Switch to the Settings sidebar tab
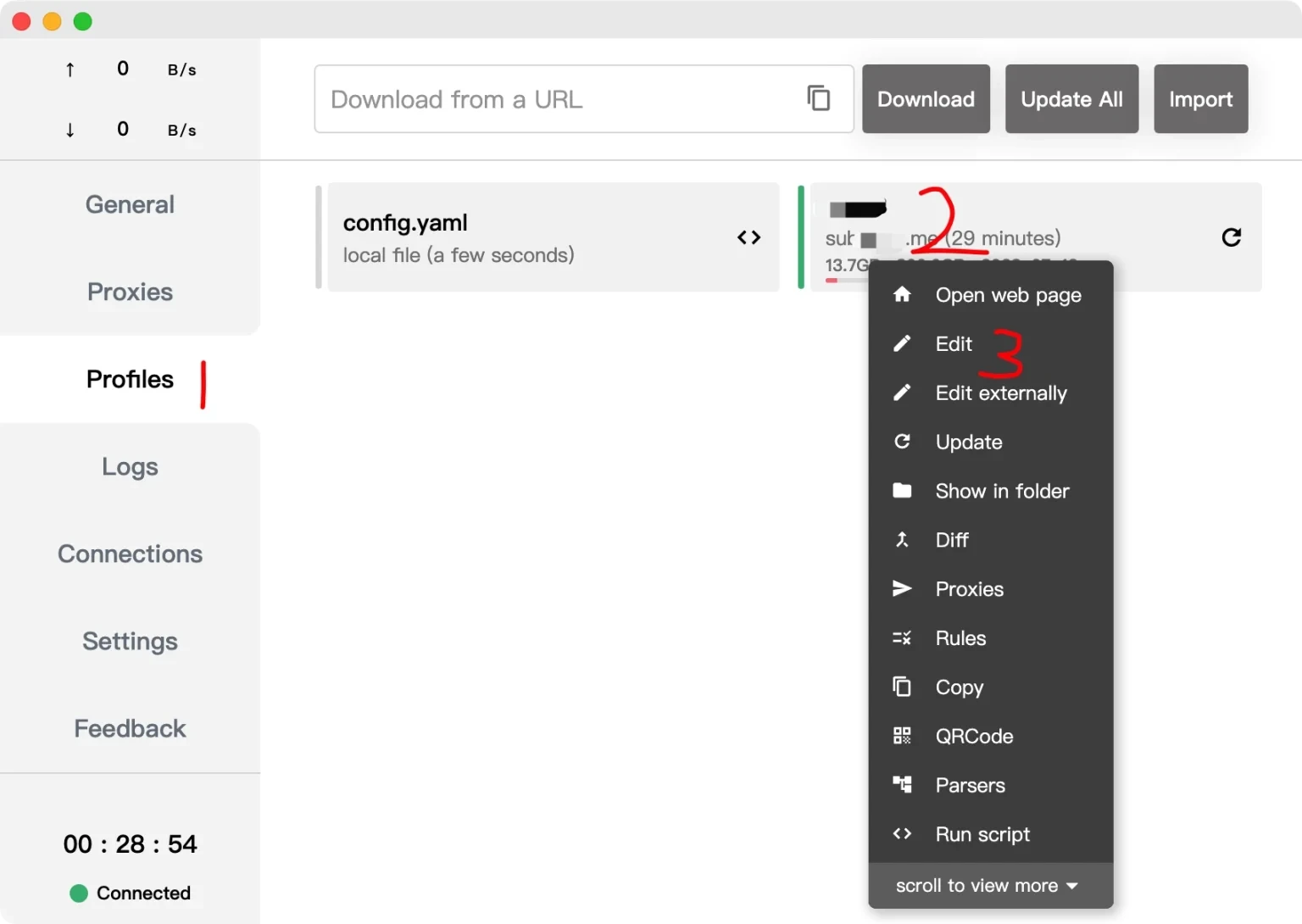 (130, 642)
